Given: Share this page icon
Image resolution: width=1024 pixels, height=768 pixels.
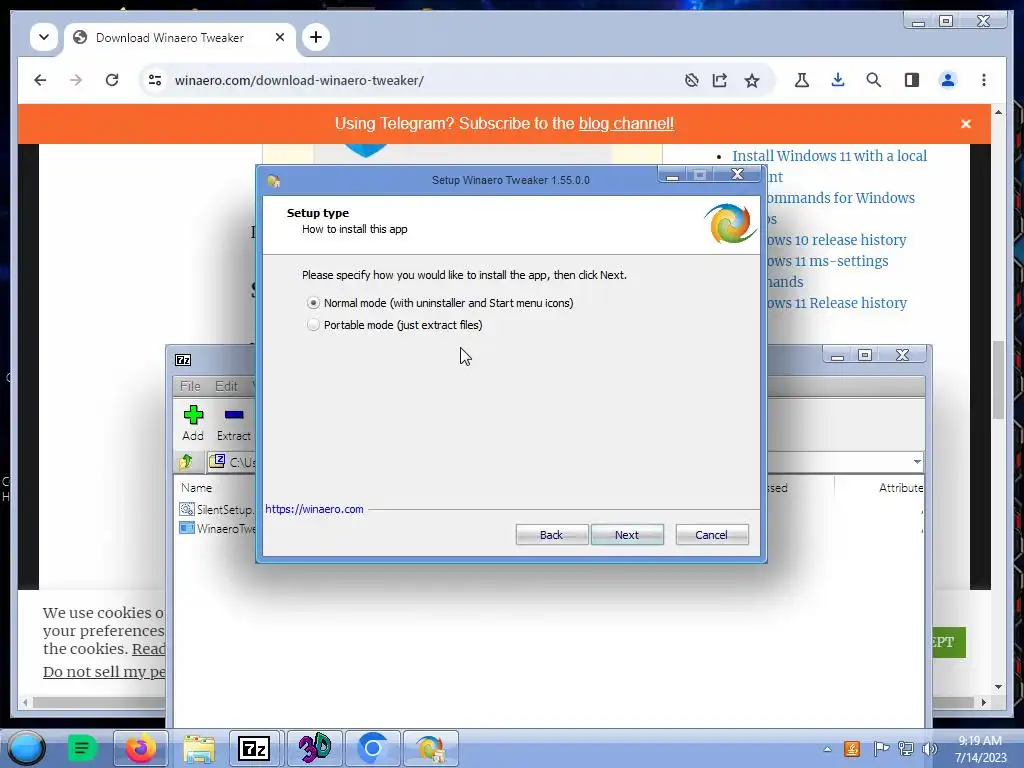Looking at the screenshot, I should (x=720, y=80).
